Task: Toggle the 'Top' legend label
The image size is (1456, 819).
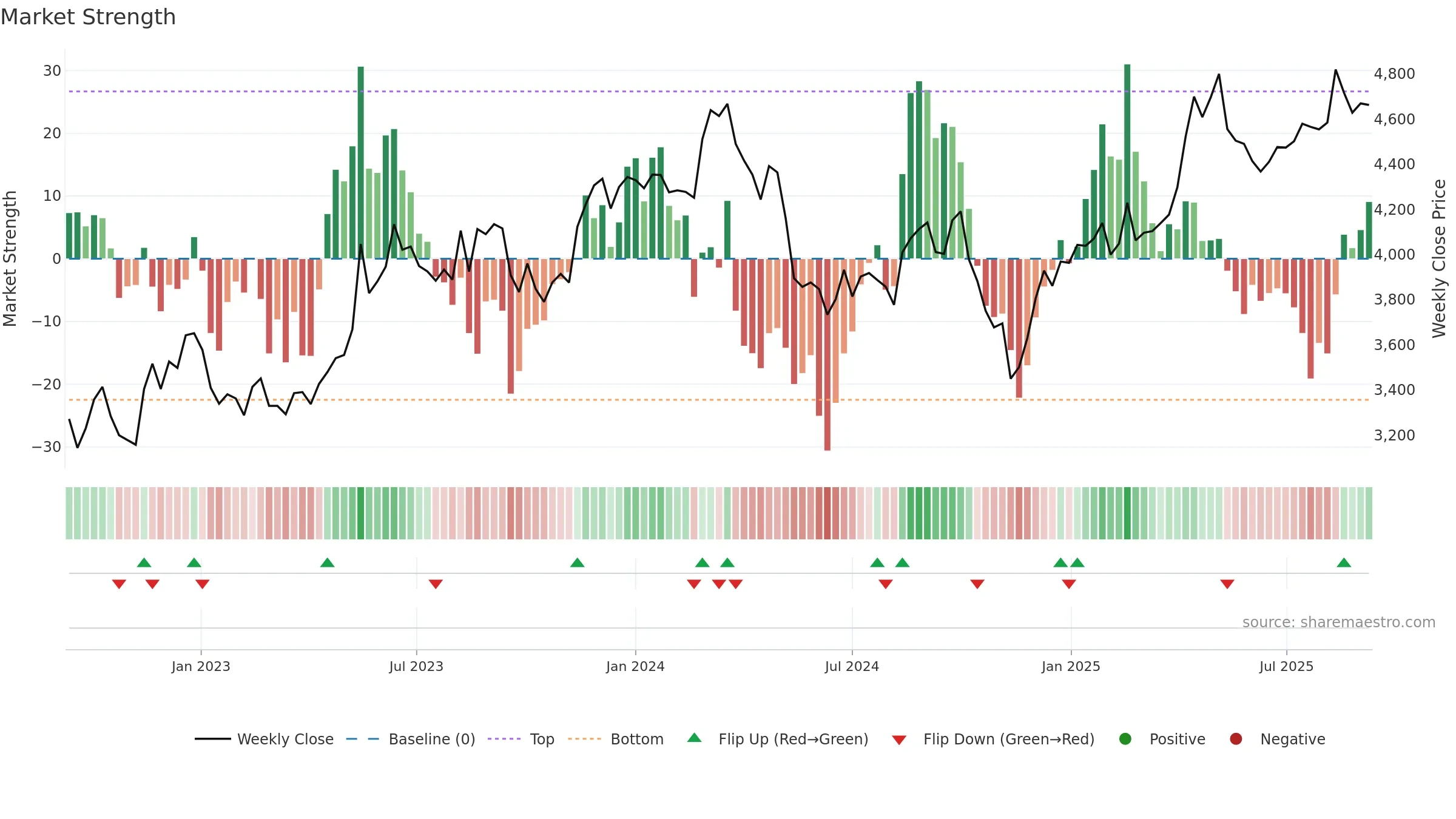Action: coord(542,739)
